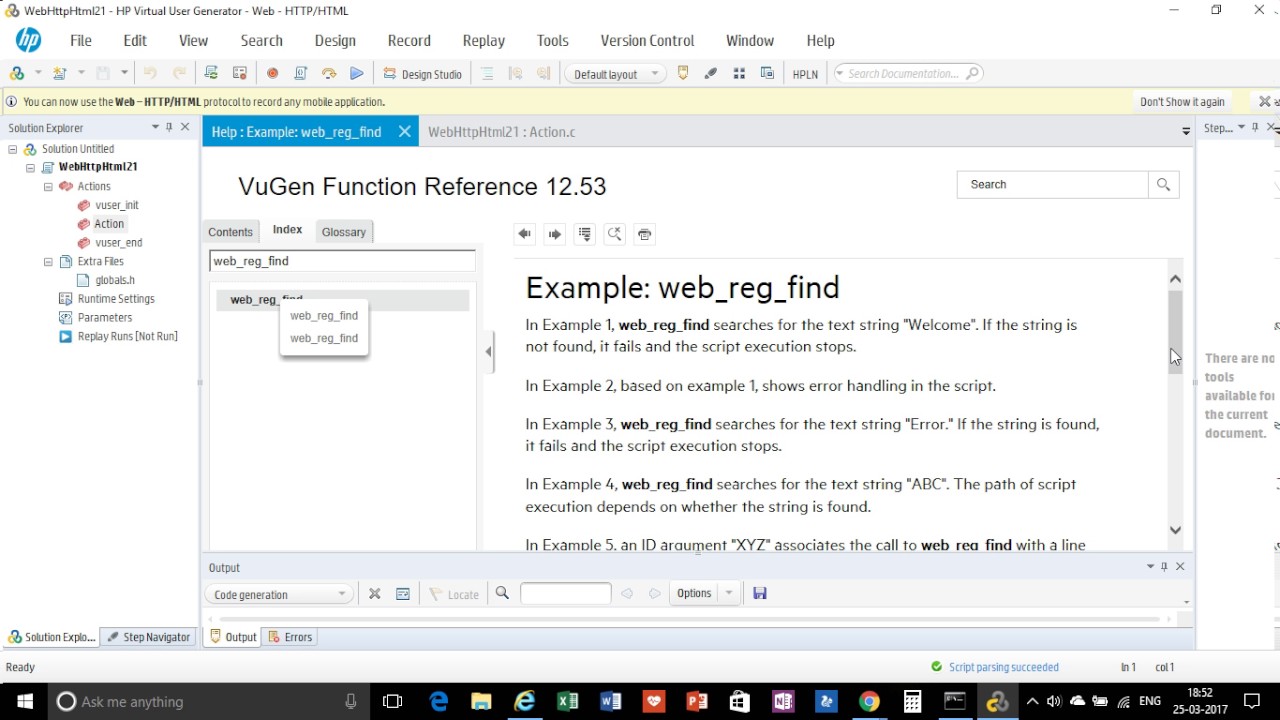
Task: Open Runtime Settings in Solution Explorer
Action: pos(116,299)
